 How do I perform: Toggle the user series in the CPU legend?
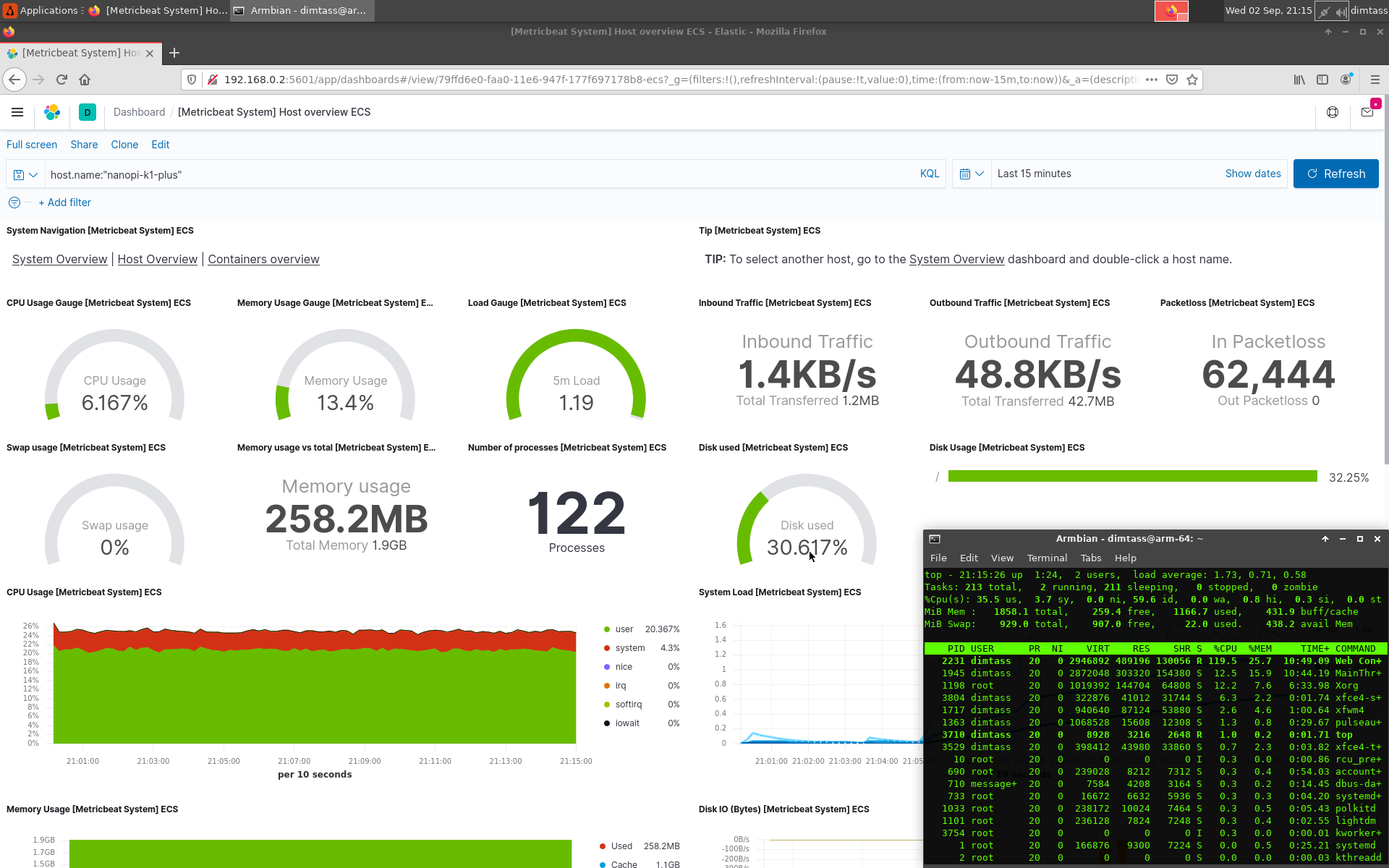(x=624, y=629)
